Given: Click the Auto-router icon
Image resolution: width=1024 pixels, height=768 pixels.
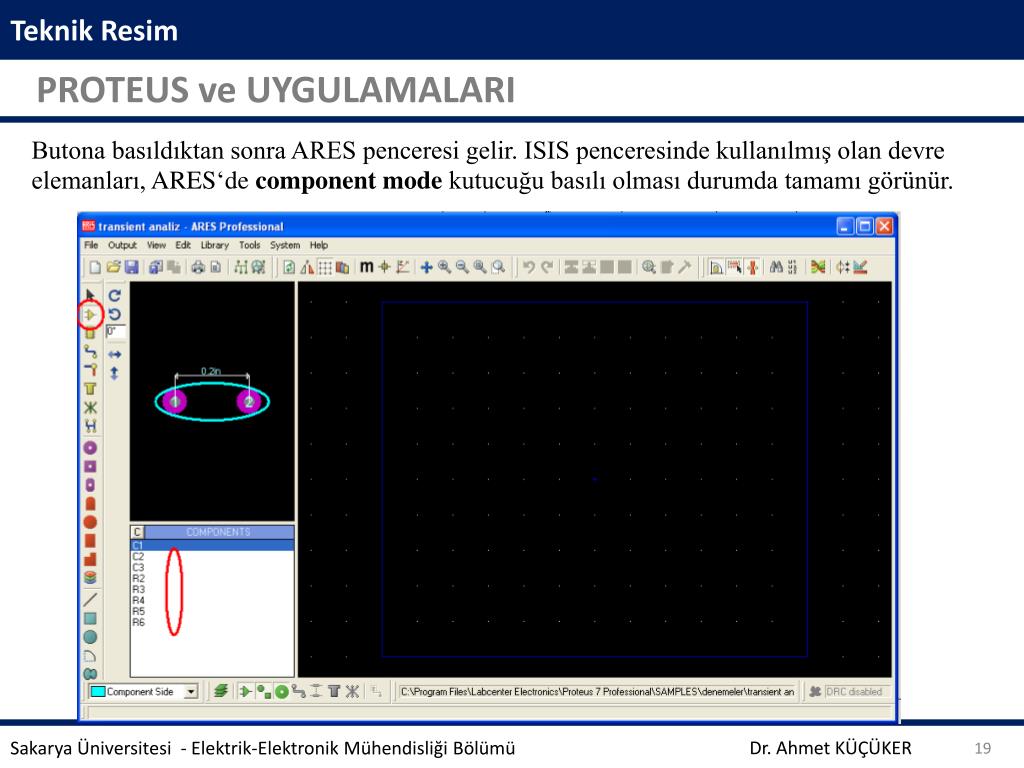Looking at the screenshot, I should tap(818, 267).
